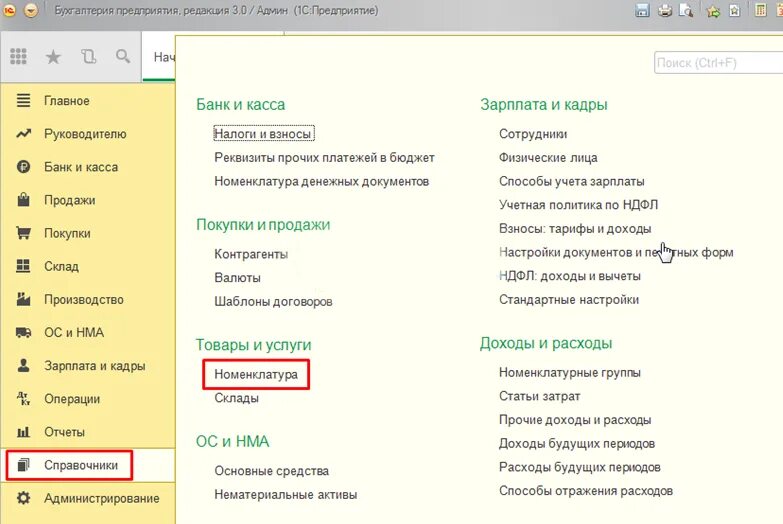Open the sections menu grid icon
The image size is (783, 524).
[18, 56]
